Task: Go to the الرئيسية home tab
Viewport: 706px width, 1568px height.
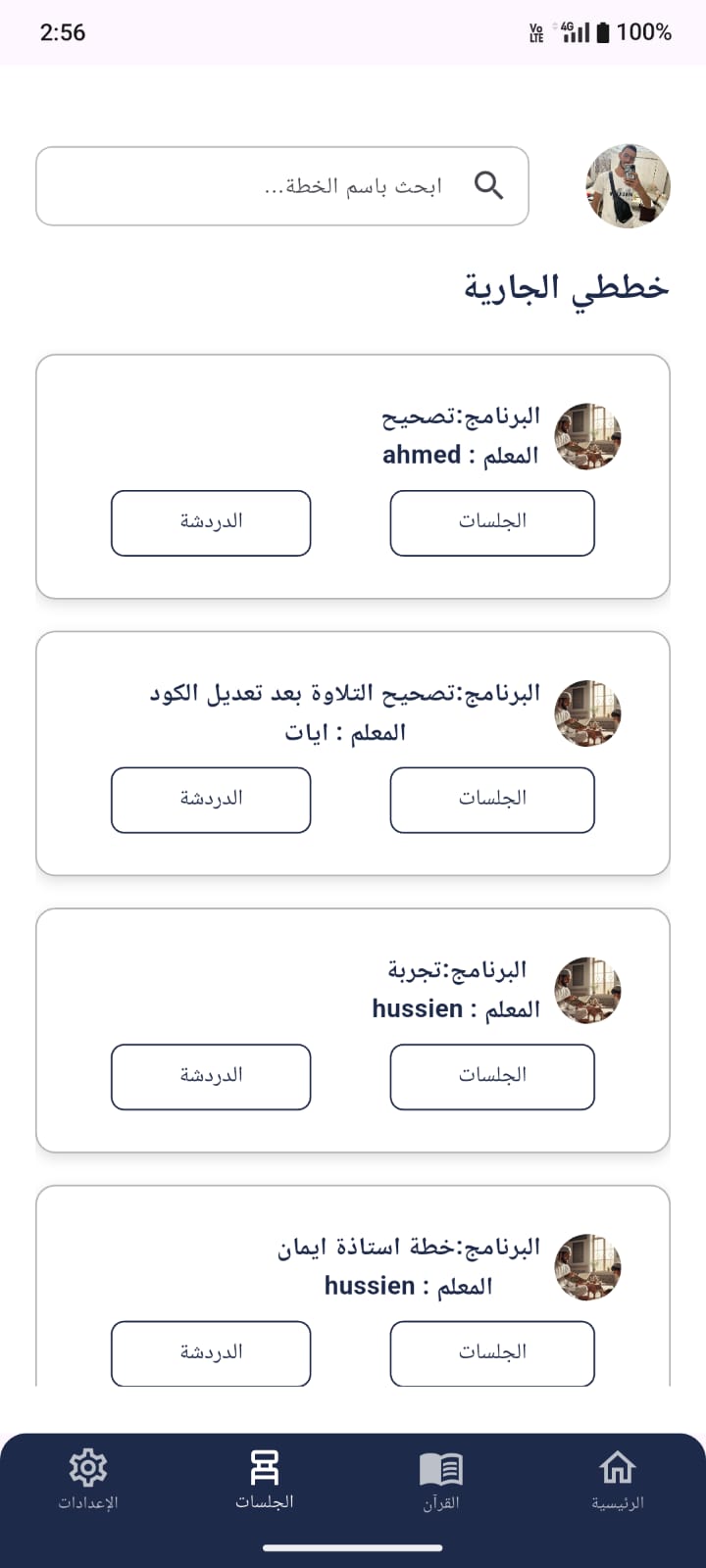Action: pos(618,1480)
